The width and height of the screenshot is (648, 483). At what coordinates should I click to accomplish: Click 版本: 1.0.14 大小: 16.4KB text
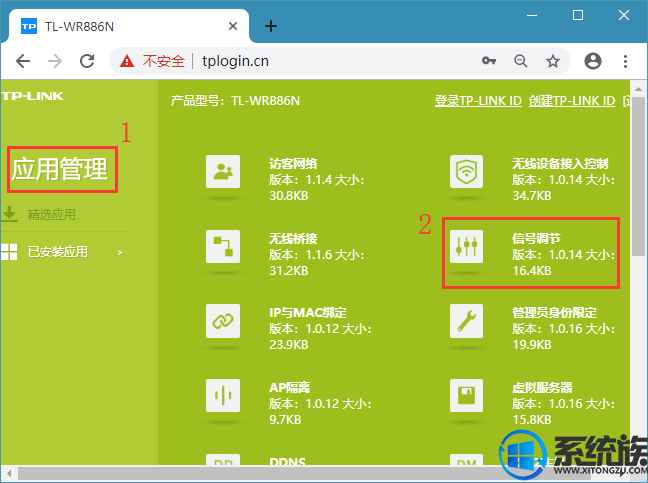pos(563,263)
